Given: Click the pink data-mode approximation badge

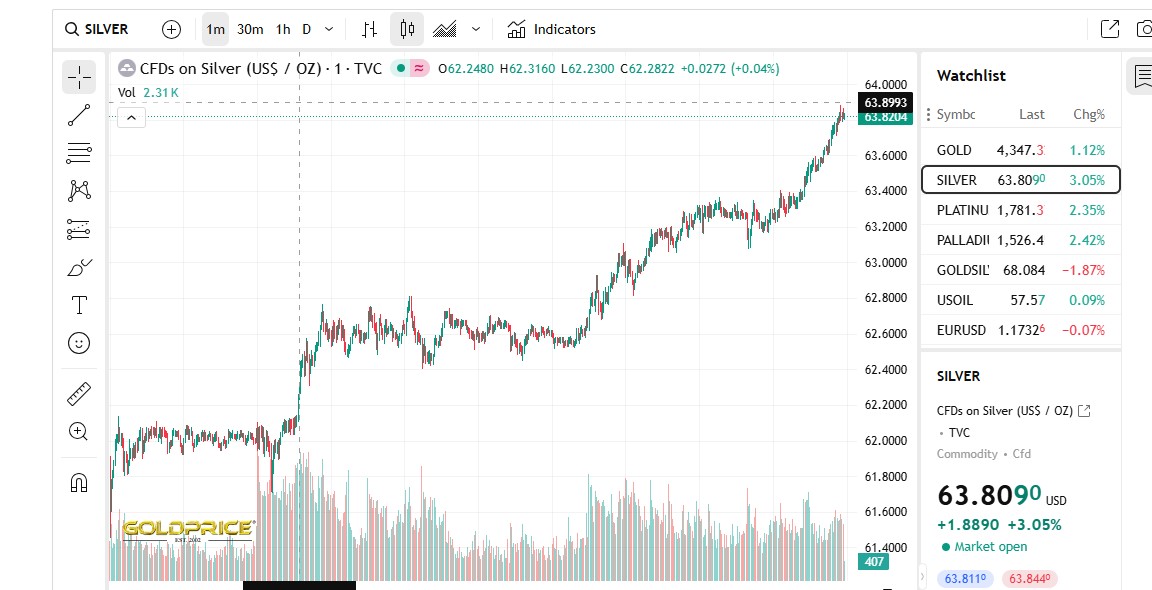Looking at the screenshot, I should (x=420, y=68).
